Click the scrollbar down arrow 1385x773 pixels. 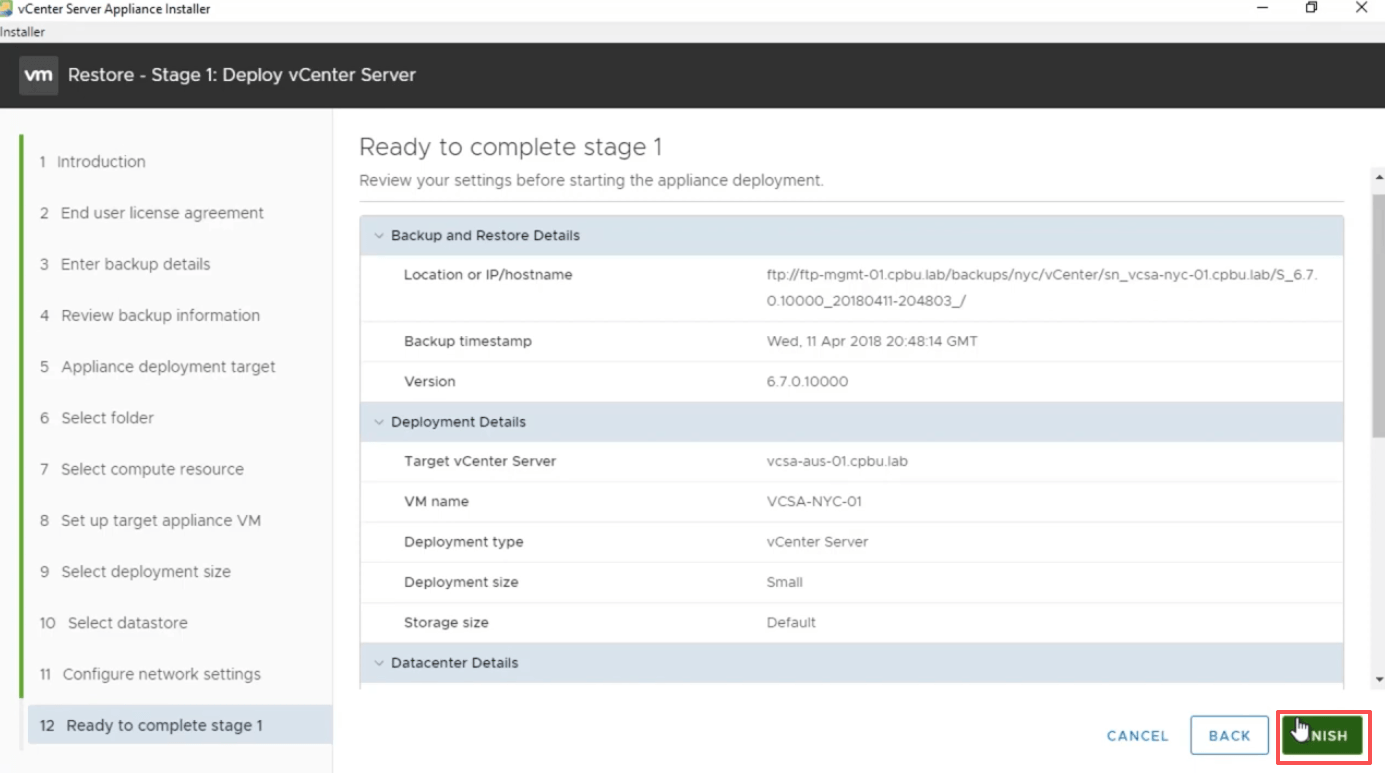[x=1379, y=680]
